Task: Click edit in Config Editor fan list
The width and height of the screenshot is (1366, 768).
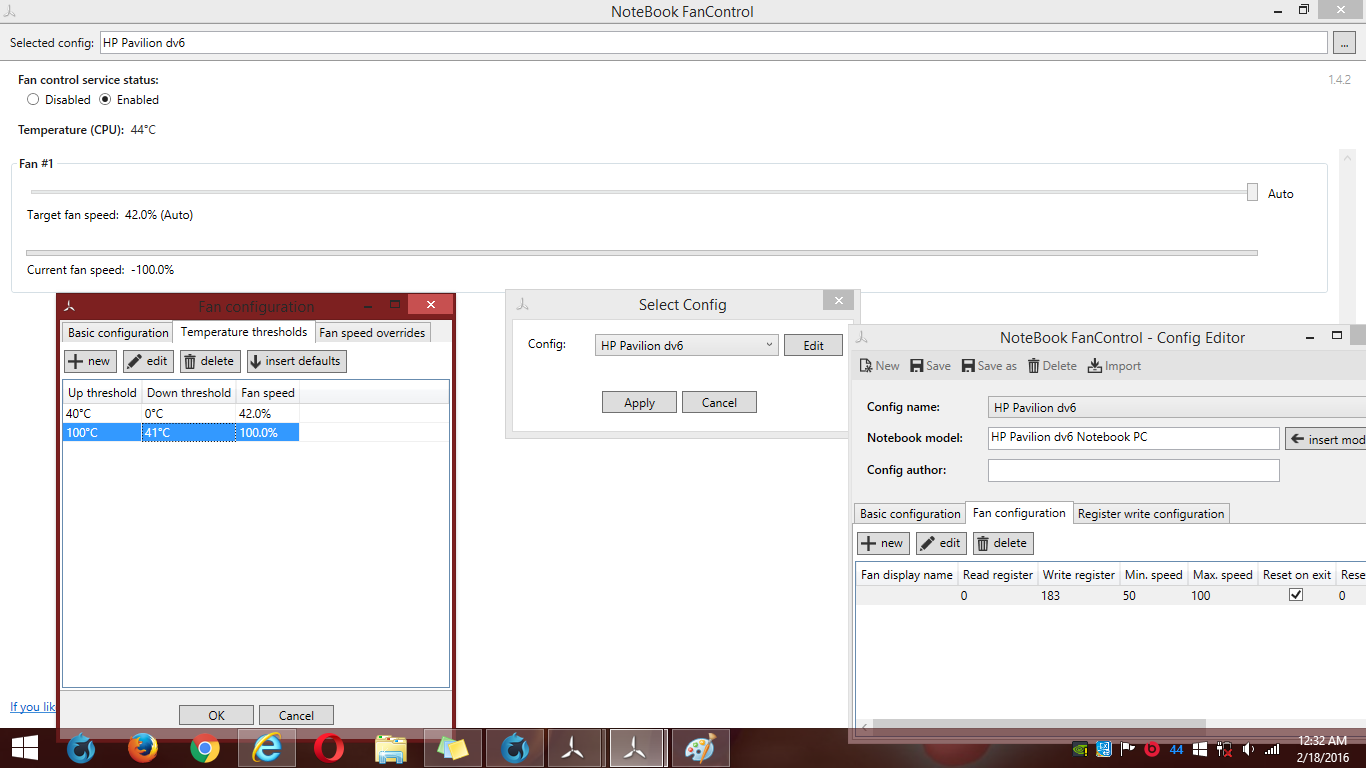Action: pyautogui.click(x=941, y=543)
